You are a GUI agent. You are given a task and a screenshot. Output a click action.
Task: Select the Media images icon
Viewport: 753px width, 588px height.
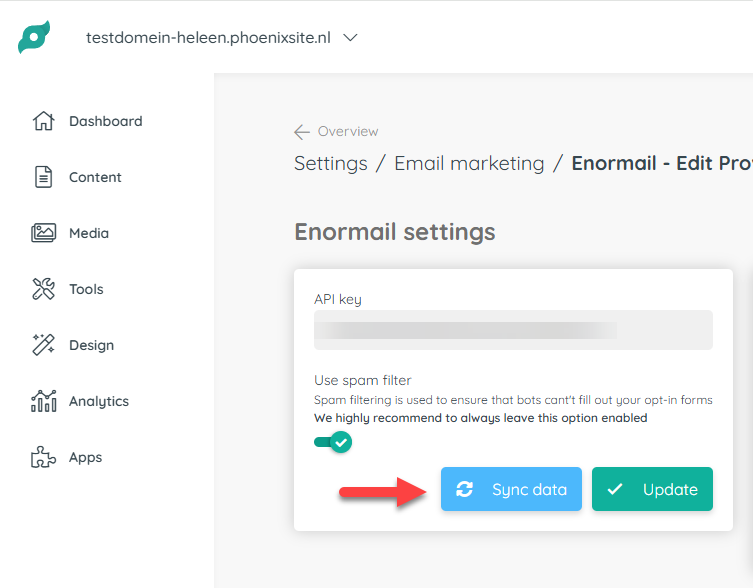point(44,233)
